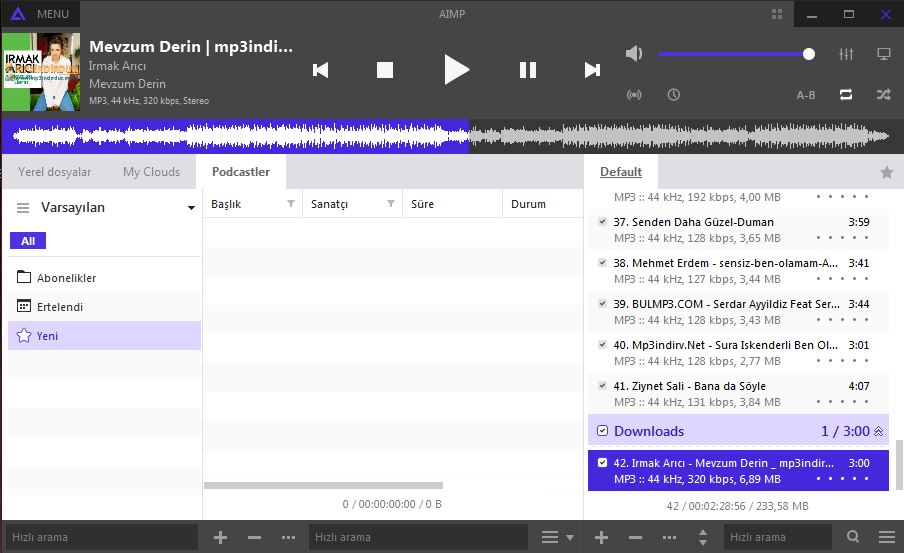This screenshot has height=553, width=904.
Task: Click the left panel Hızlı arama field
Action: tap(101, 537)
